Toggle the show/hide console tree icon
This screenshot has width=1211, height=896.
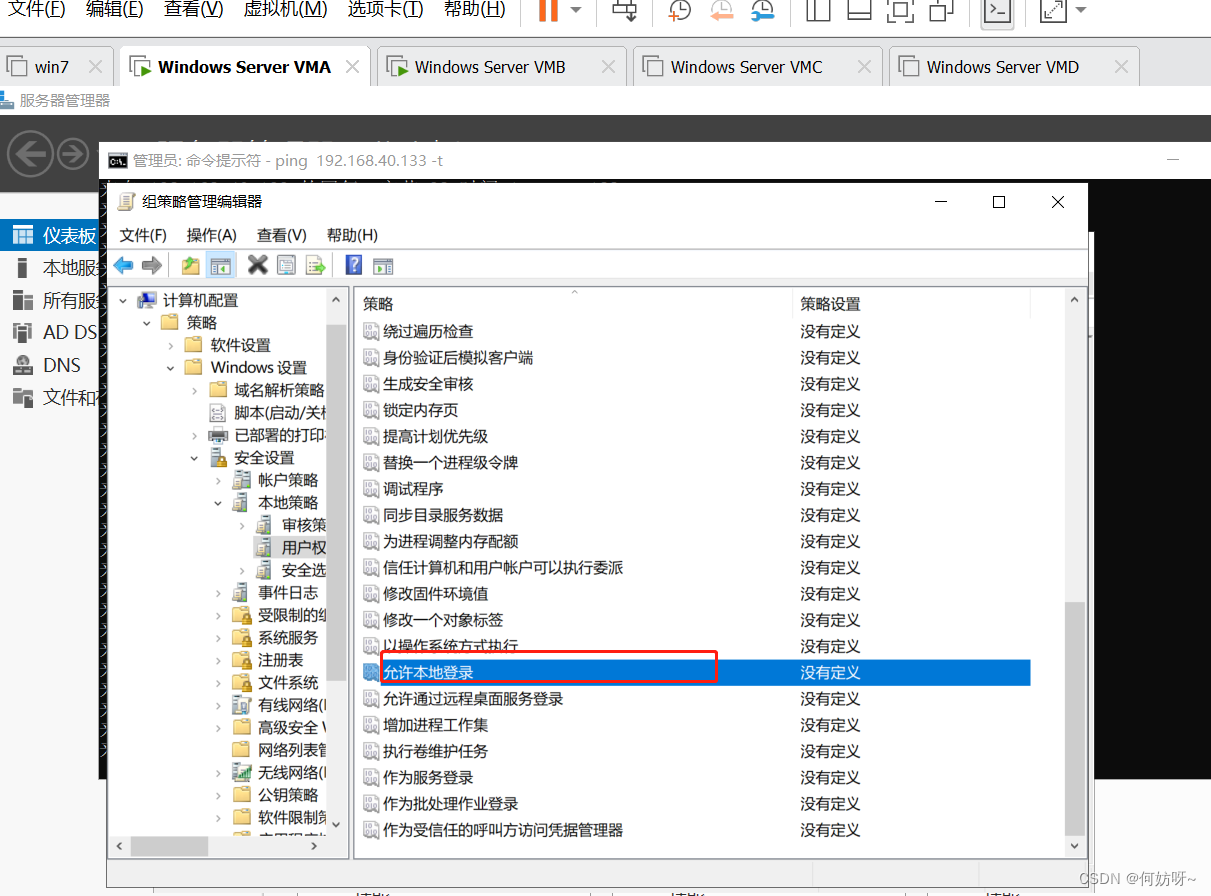coord(221,265)
